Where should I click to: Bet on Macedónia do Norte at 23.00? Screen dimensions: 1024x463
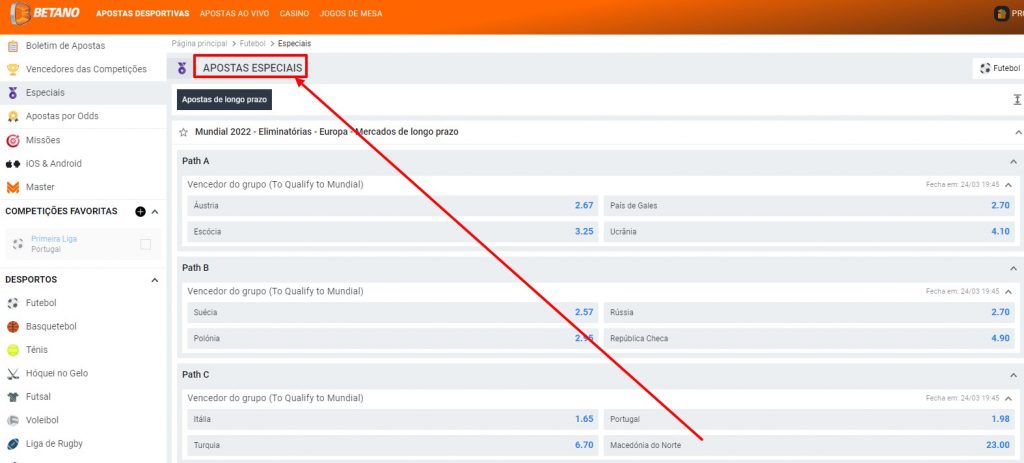[809, 445]
